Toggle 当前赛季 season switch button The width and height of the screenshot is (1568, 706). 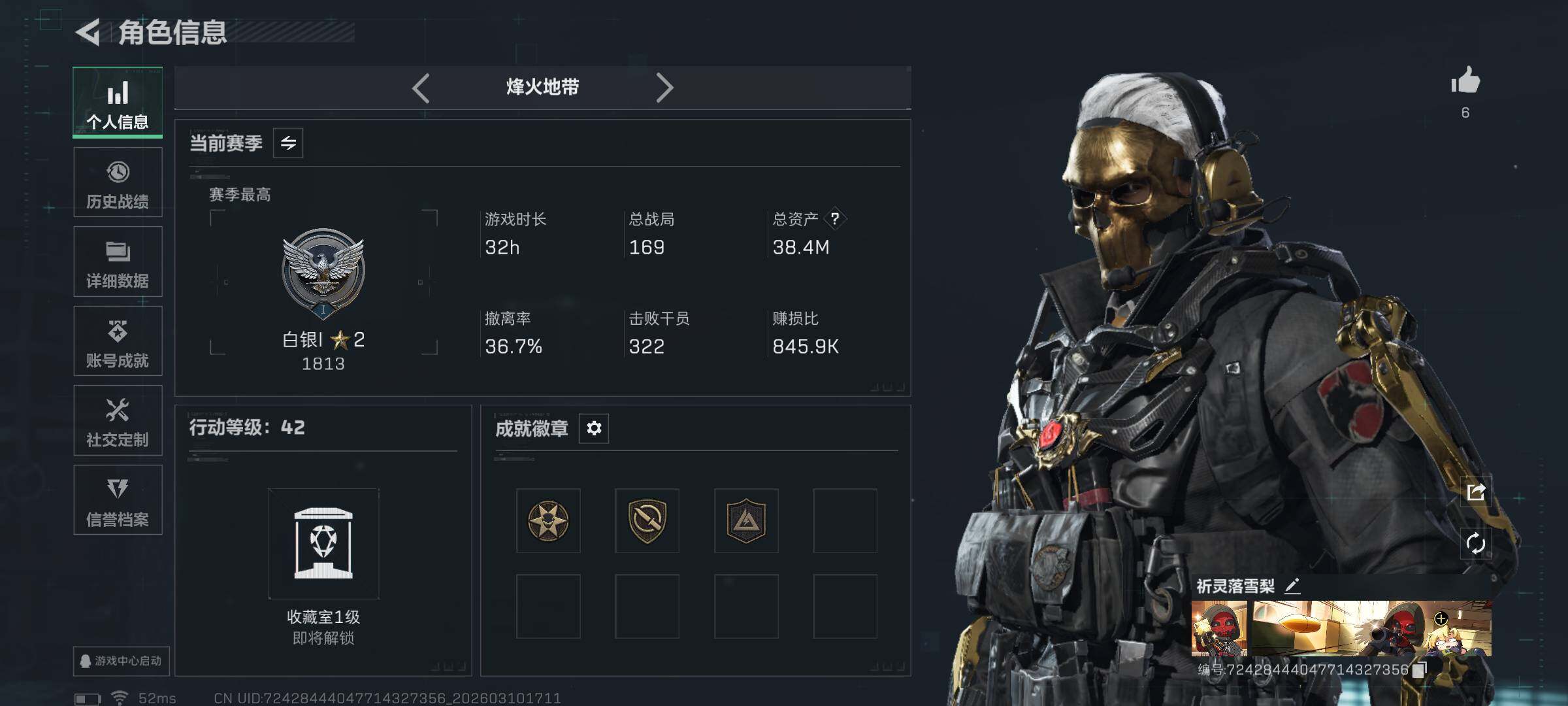(288, 143)
